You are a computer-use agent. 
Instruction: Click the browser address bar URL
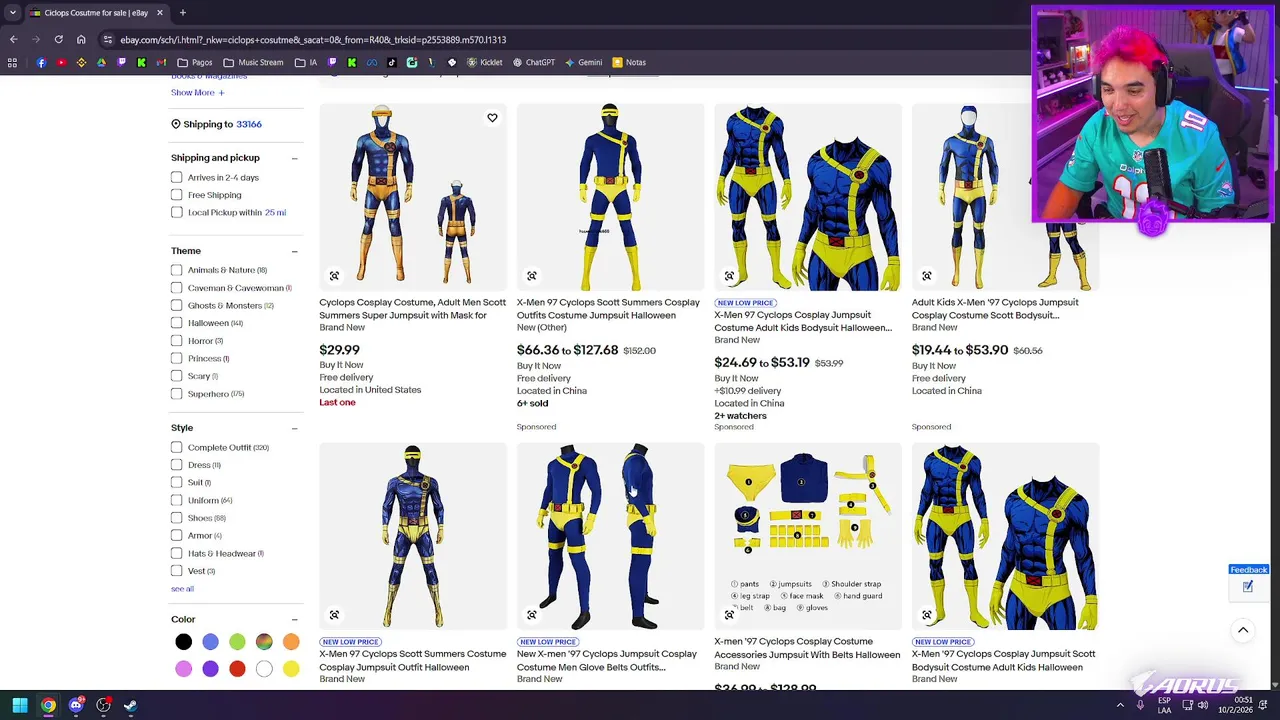coord(313,39)
